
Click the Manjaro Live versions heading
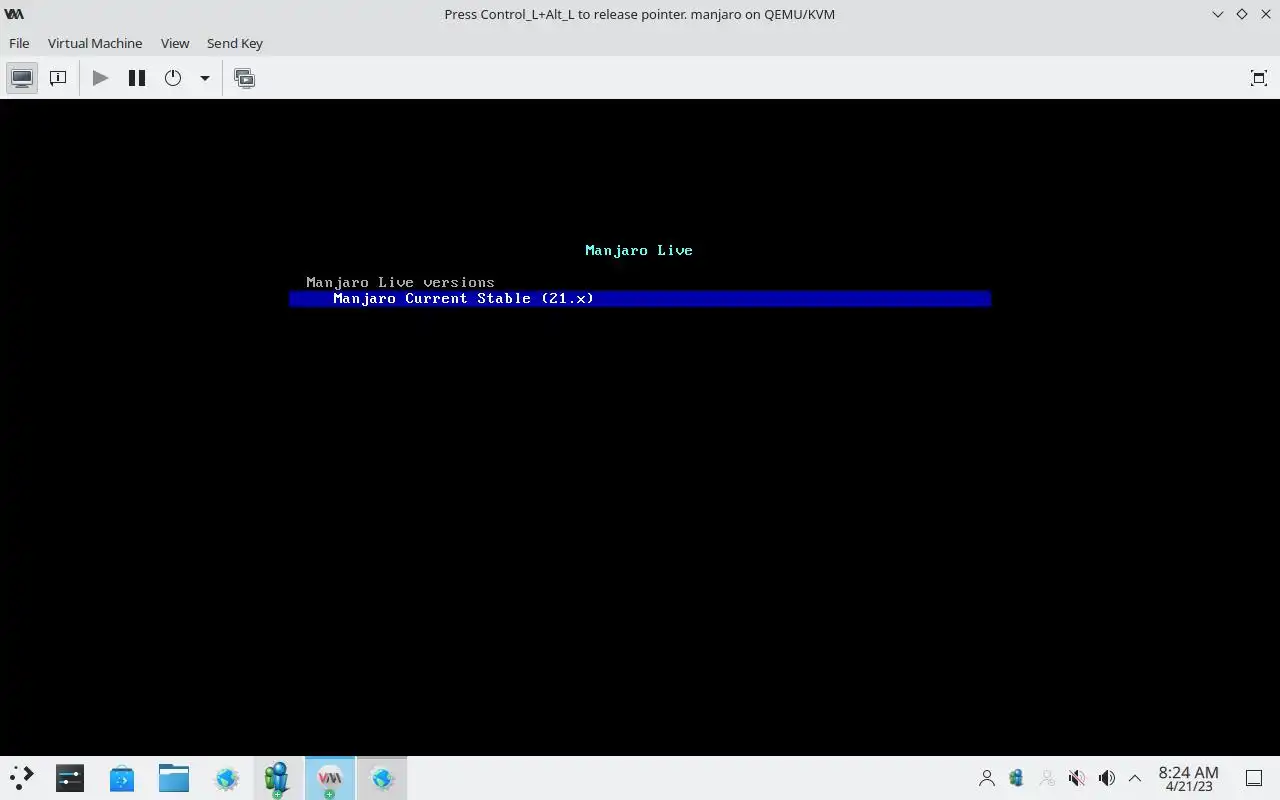click(400, 282)
